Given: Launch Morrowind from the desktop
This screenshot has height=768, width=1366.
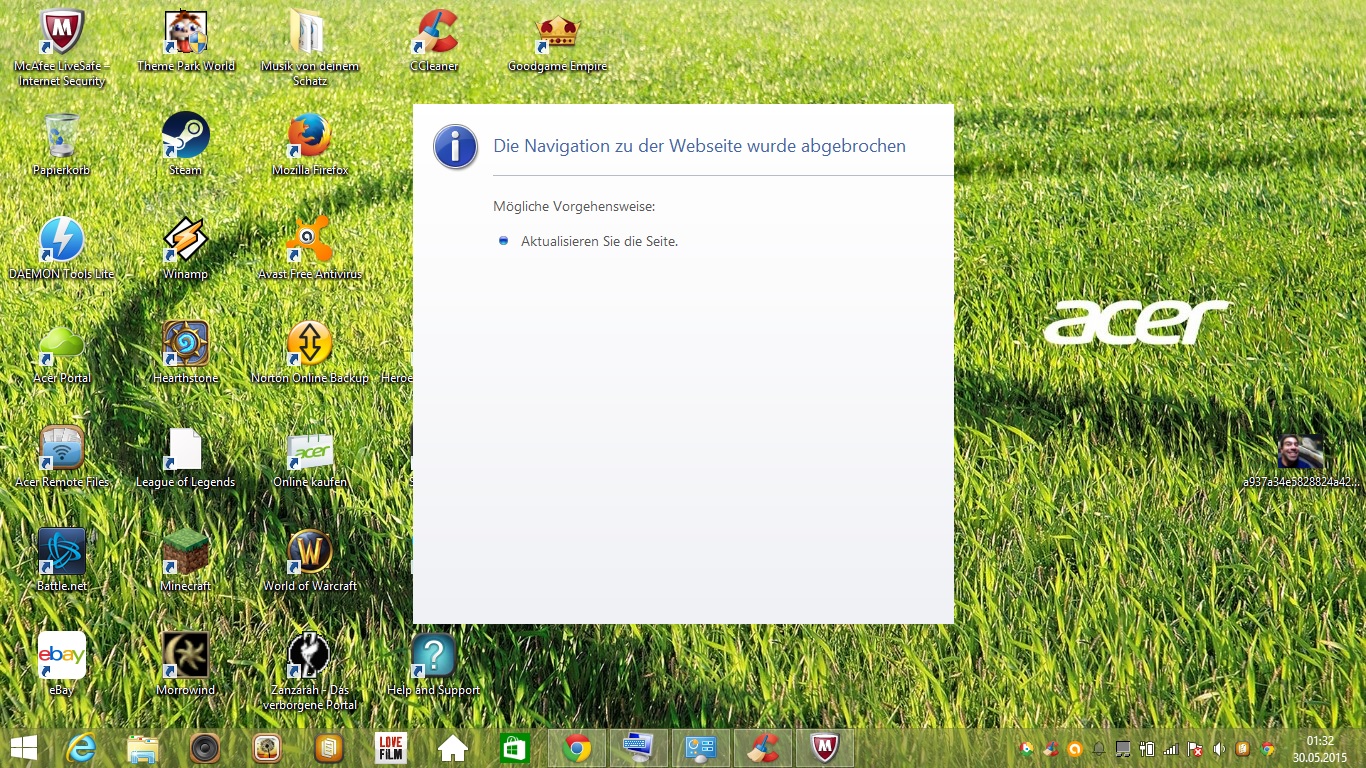Looking at the screenshot, I should tap(186, 665).
